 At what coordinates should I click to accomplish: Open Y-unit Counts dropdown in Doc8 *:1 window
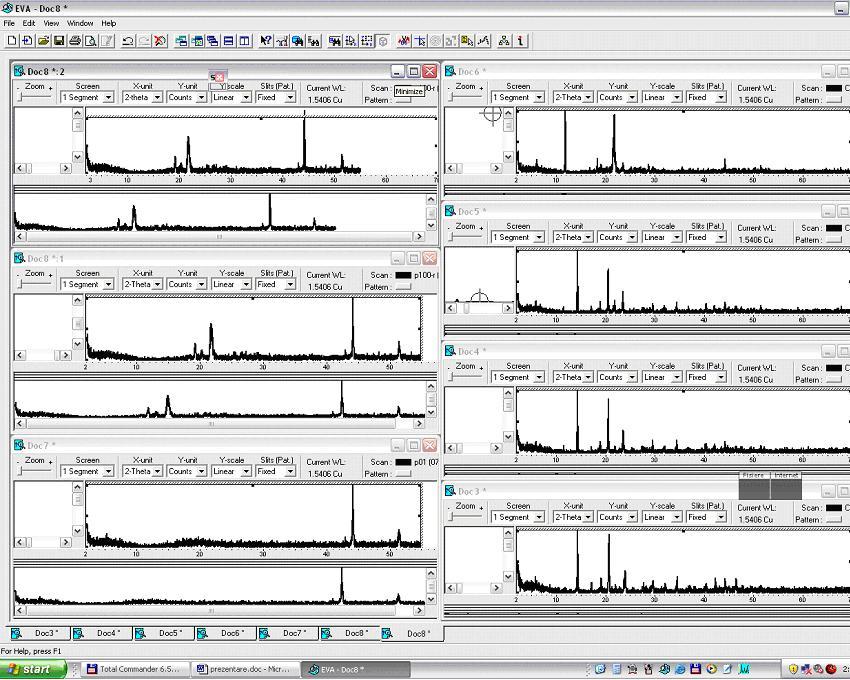tap(186, 285)
